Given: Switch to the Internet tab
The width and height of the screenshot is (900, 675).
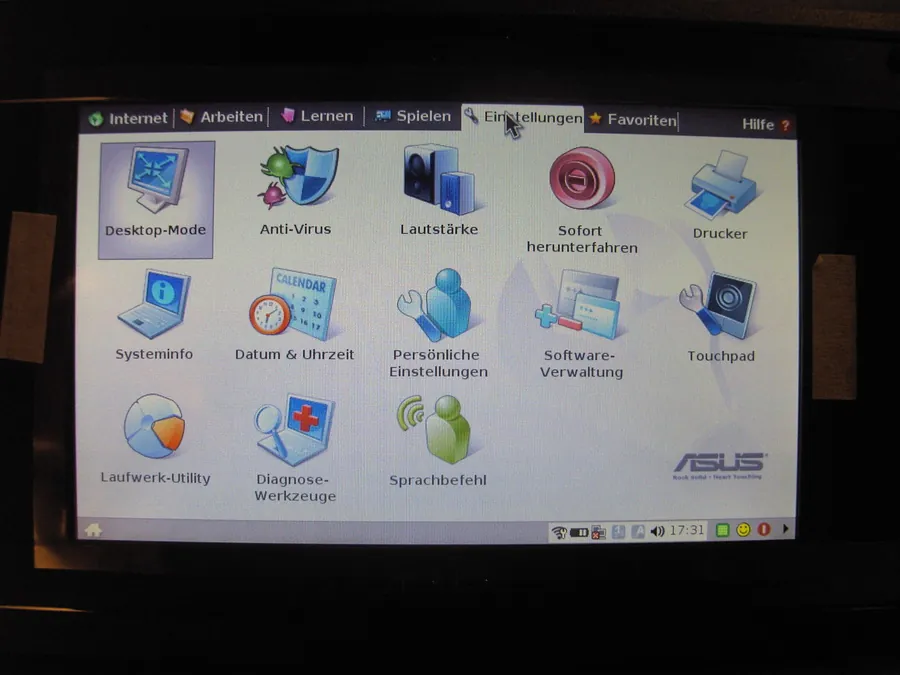Looking at the screenshot, I should (x=128, y=118).
